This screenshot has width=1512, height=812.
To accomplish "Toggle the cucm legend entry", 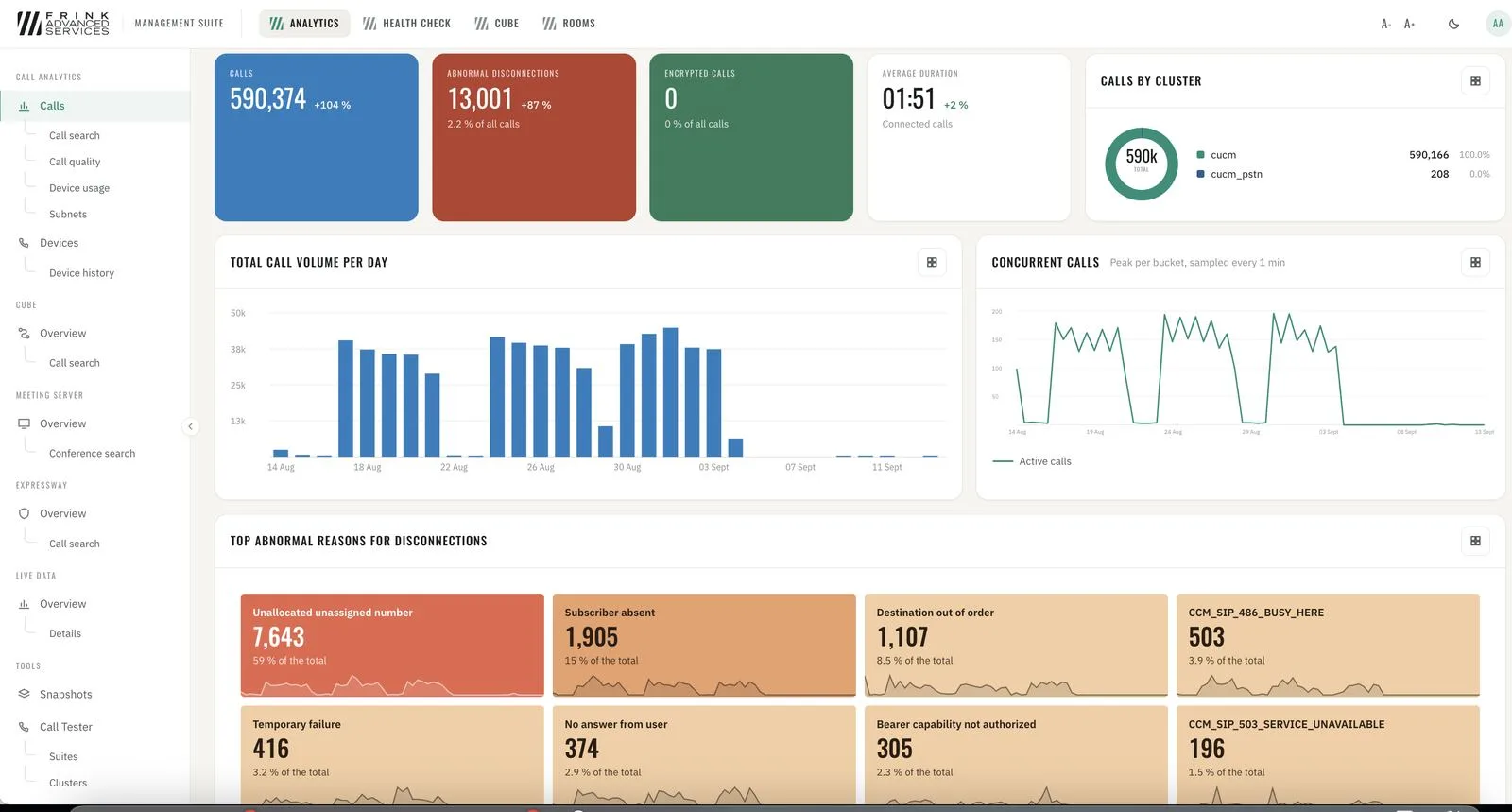I will 1216,155.
